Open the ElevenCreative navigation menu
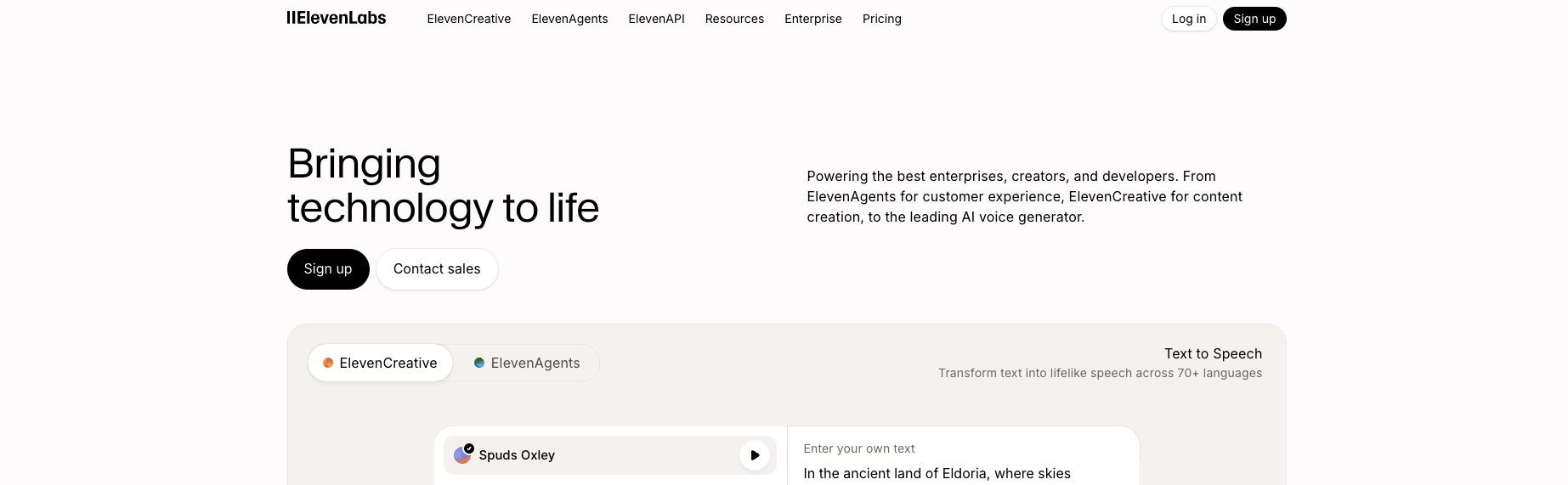The width and height of the screenshot is (1568, 485). tap(469, 19)
